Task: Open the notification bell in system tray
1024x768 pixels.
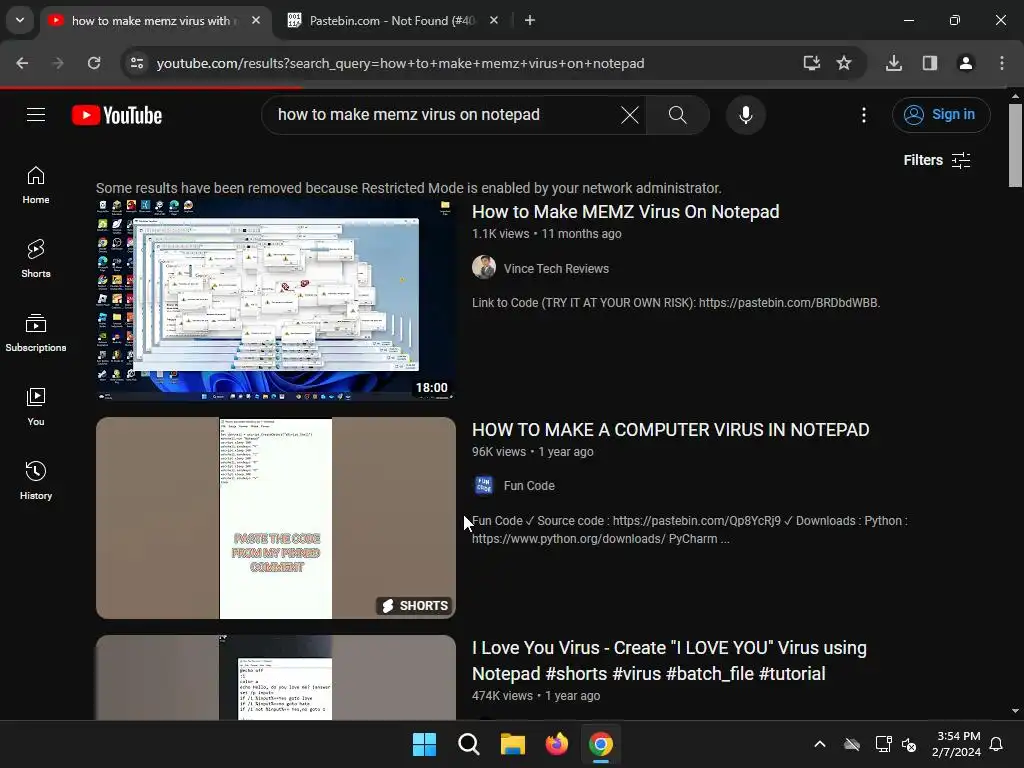Action: (997, 744)
